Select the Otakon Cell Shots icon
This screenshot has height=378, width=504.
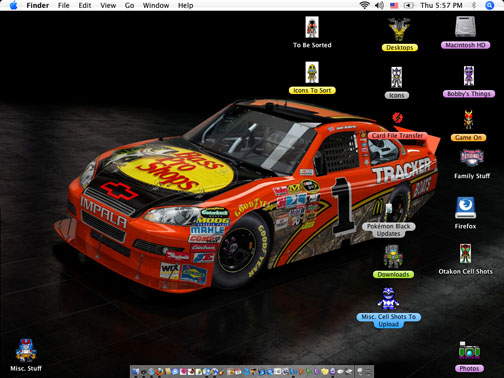[x=465, y=253]
